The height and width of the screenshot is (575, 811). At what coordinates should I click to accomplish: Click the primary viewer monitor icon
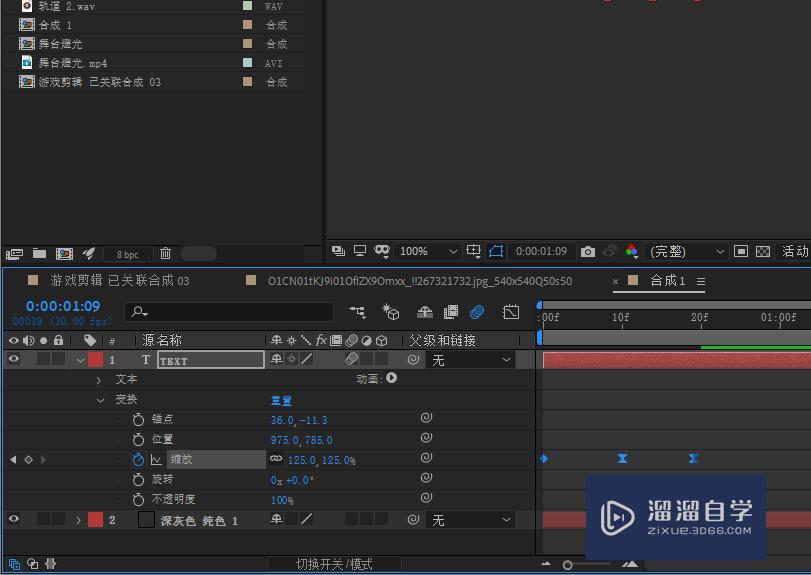pos(359,251)
